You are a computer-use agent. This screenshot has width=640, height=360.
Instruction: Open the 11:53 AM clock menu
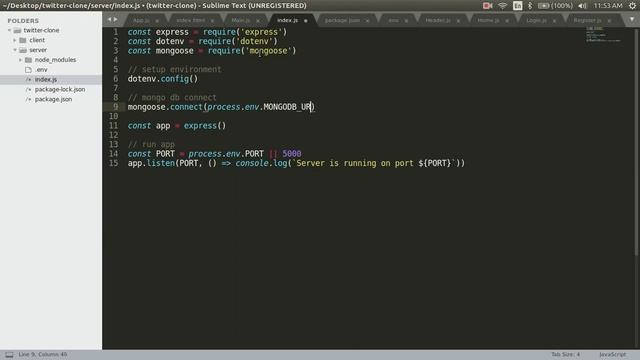608,6
